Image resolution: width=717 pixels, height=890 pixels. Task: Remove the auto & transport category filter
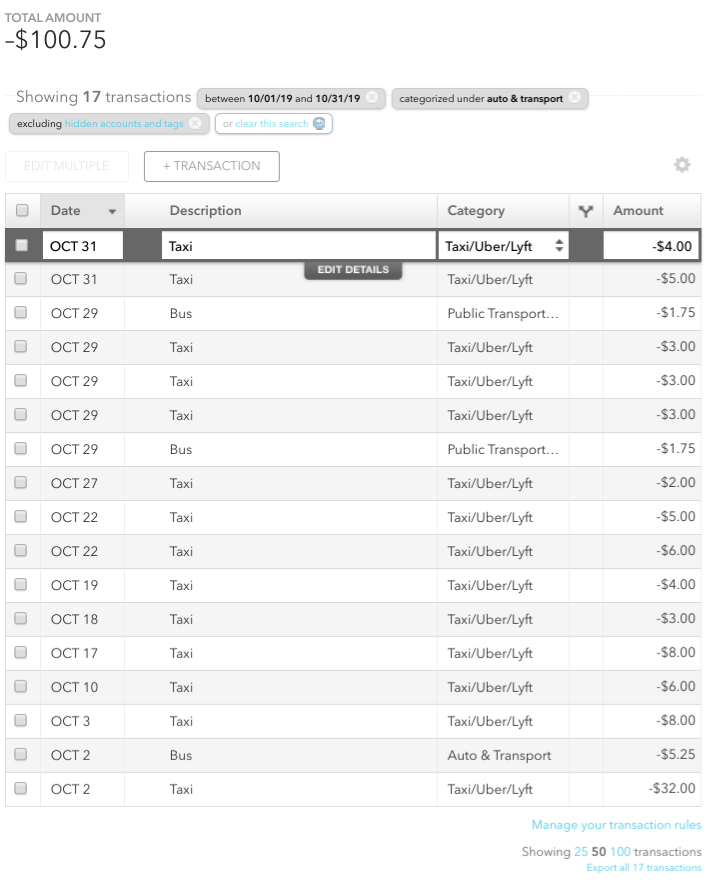point(575,98)
